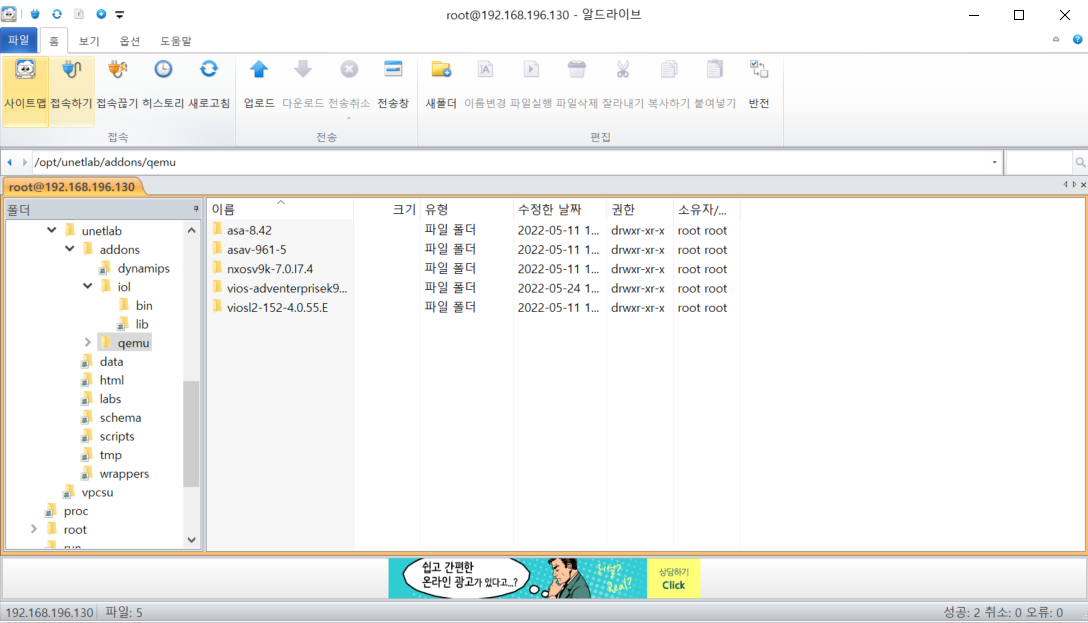The image size is (1088, 623).
Task: Collapse the ribbon with the caret icon
Action: (1056, 40)
